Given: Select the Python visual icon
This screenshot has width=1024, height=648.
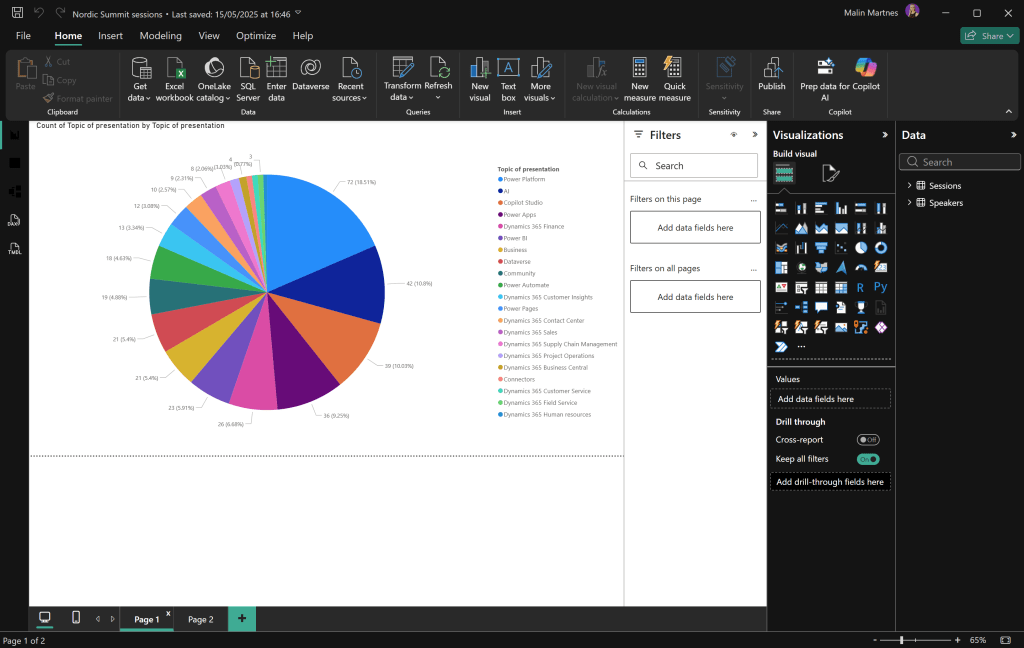Looking at the screenshot, I should tap(880, 287).
